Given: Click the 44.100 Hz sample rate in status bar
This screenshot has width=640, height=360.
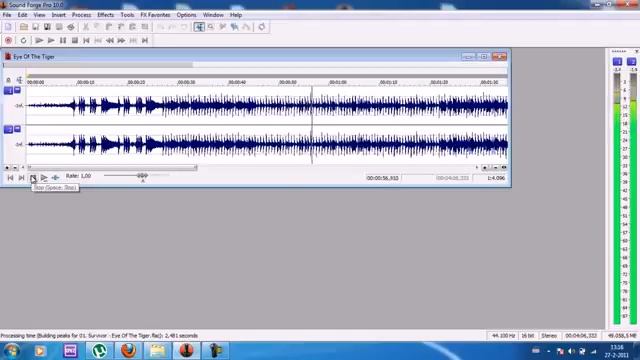Looking at the screenshot, I should click(x=503, y=336).
